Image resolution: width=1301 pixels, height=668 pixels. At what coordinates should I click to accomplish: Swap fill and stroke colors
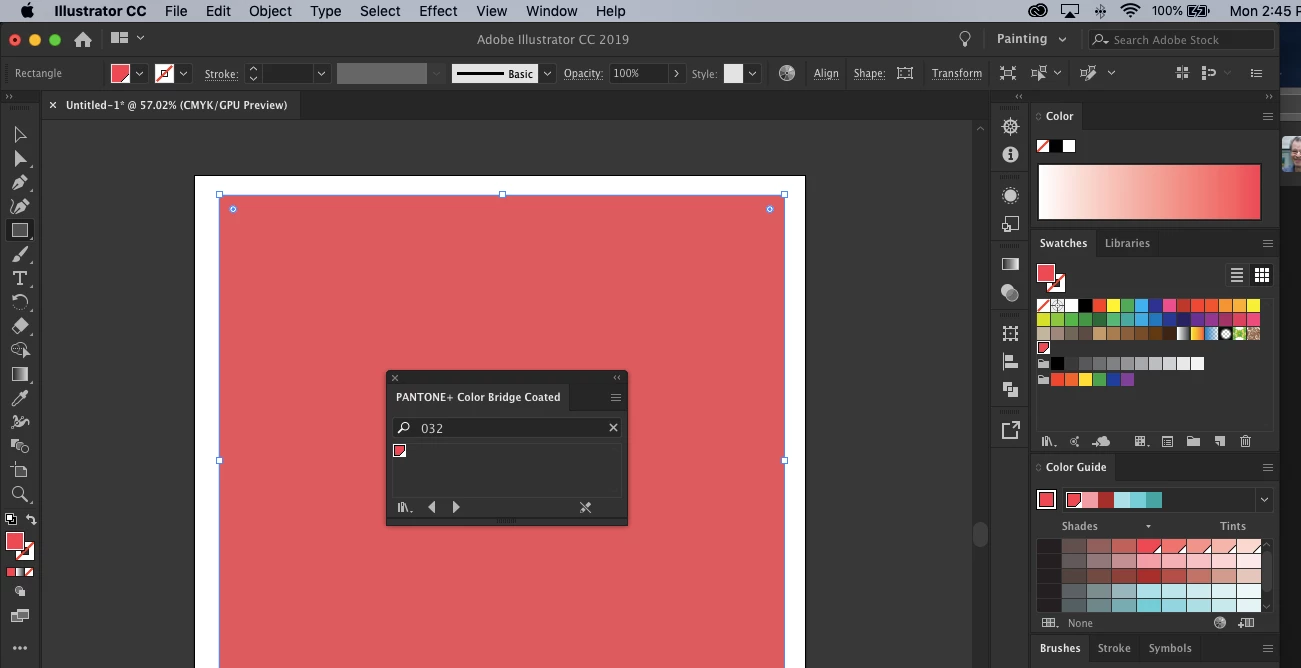31,519
